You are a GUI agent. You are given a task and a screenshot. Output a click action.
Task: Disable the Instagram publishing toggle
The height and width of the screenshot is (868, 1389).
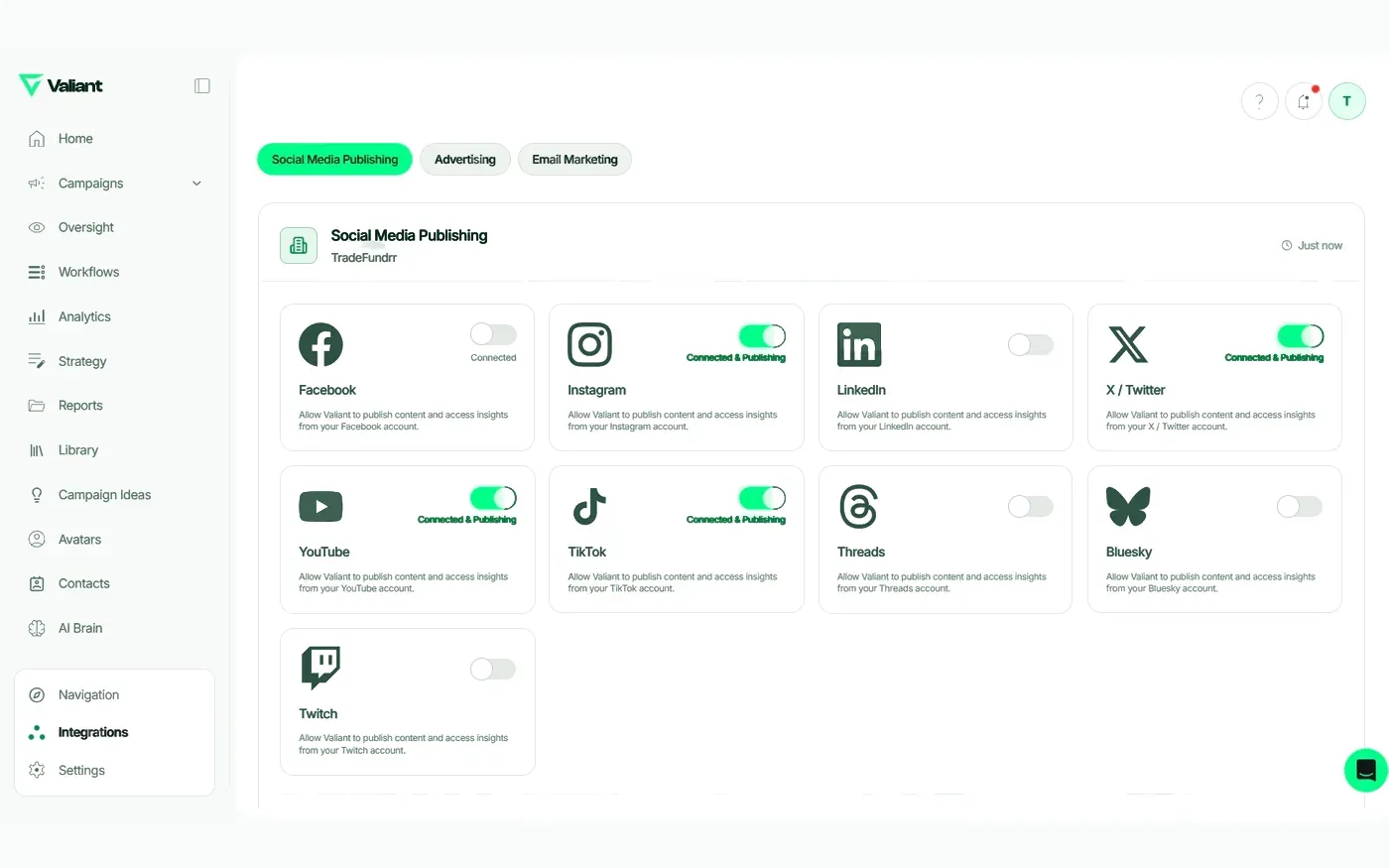point(762,336)
